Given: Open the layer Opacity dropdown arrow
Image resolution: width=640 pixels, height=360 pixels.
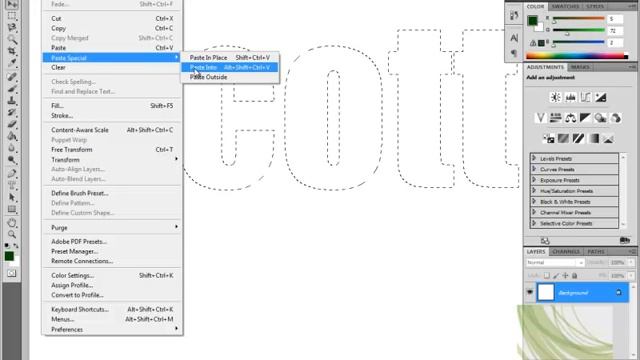Looking at the screenshot, I should [x=631, y=262].
